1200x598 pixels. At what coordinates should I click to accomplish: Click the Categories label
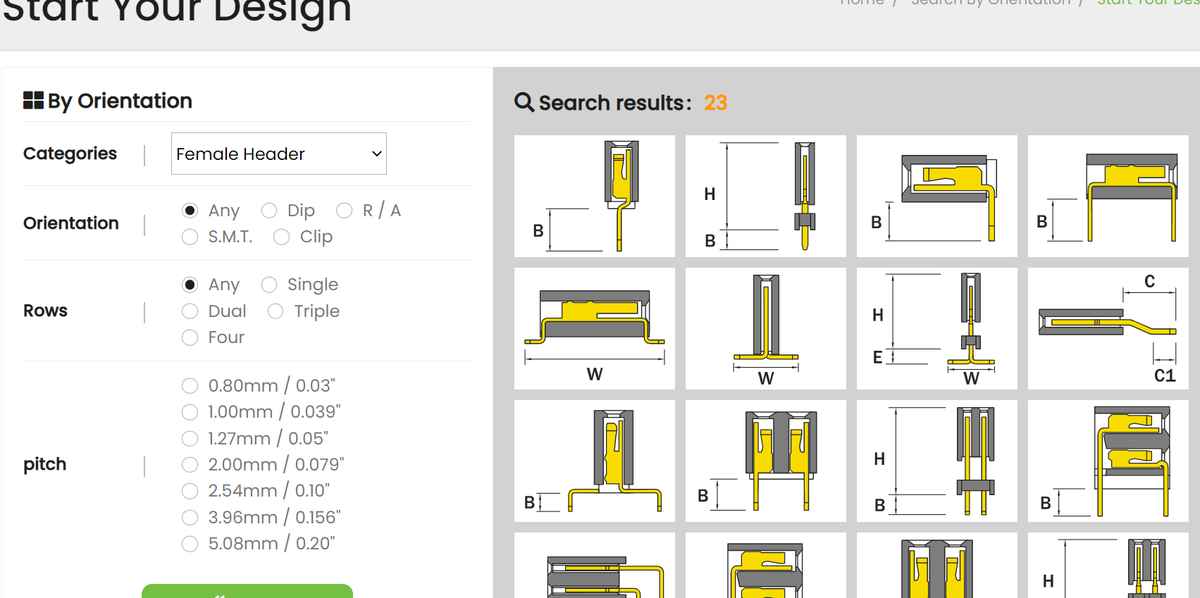coord(70,153)
